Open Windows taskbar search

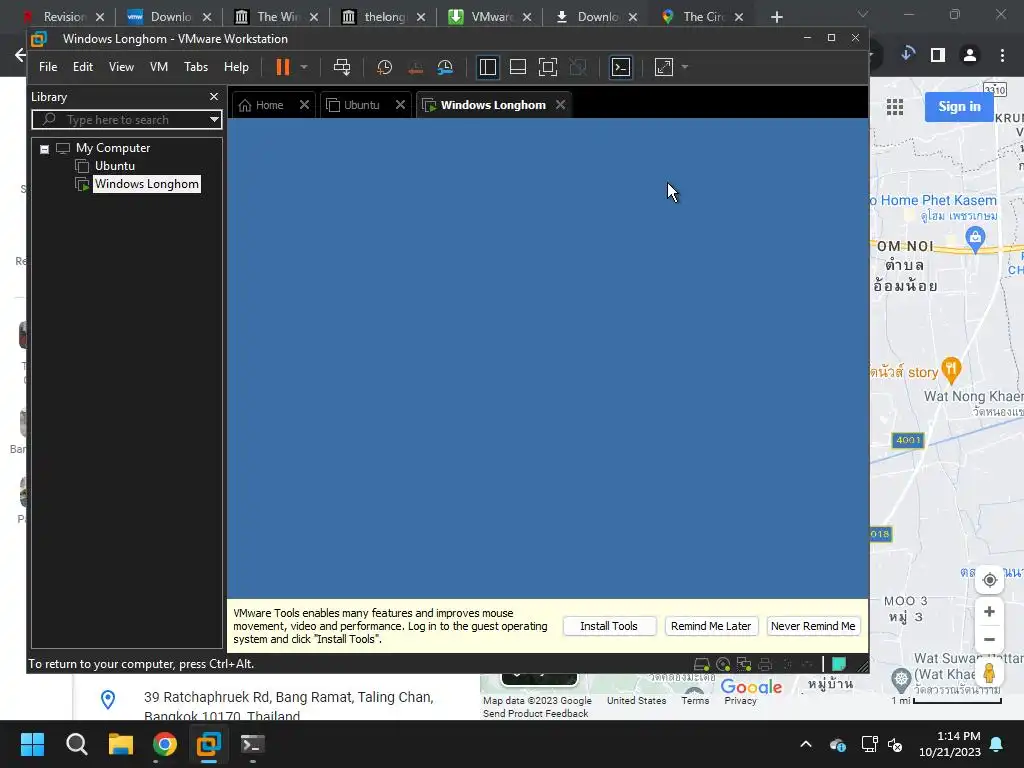[x=76, y=744]
